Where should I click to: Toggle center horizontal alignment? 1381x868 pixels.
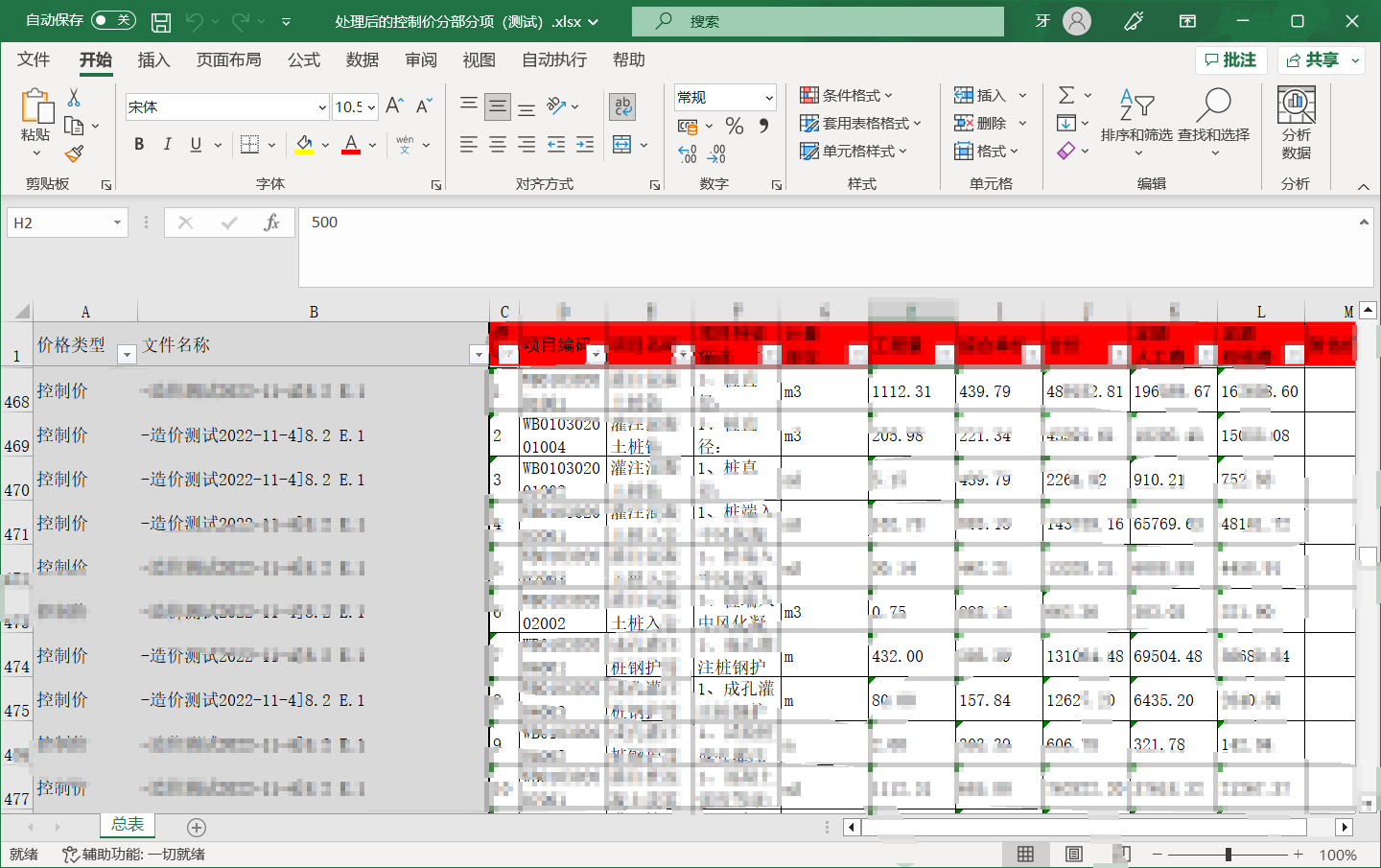498,145
